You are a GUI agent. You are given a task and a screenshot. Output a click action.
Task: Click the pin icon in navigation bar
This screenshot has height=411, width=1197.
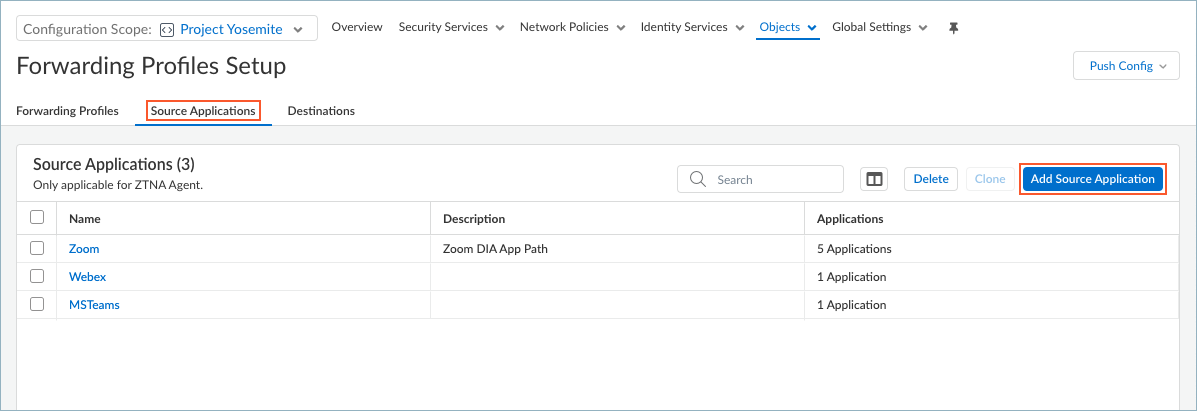953,28
